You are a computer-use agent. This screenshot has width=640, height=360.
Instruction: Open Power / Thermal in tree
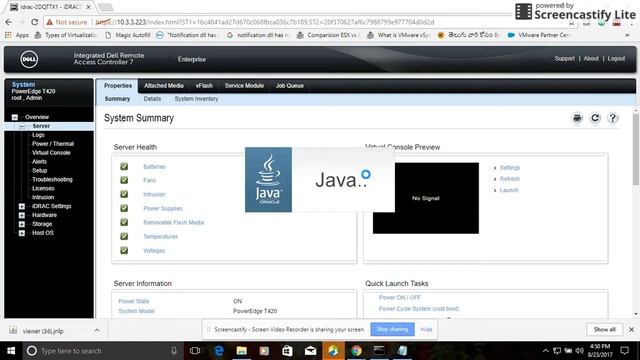pos(53,144)
